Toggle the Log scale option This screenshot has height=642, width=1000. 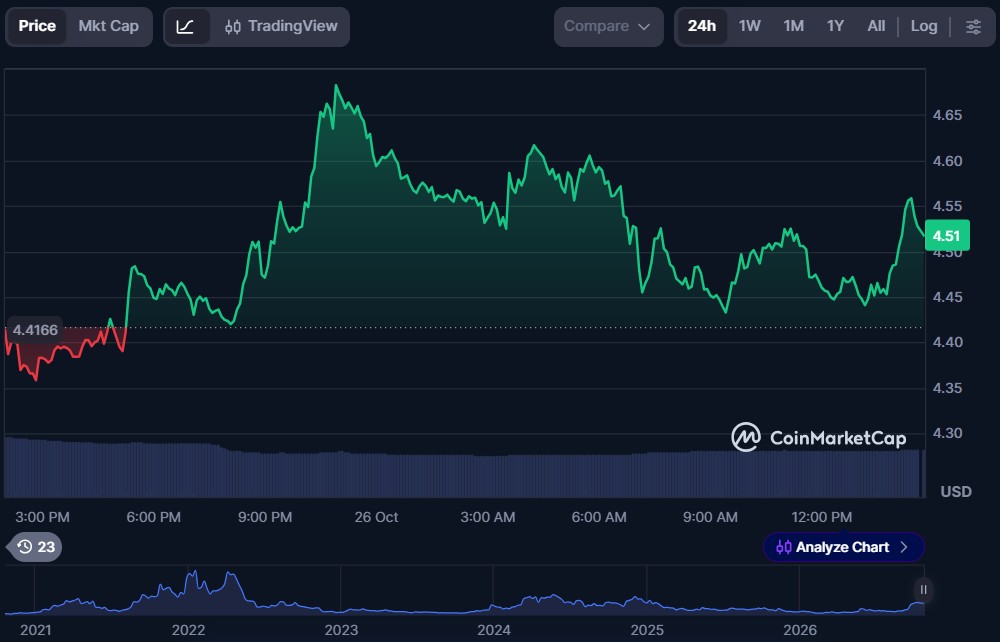click(923, 26)
